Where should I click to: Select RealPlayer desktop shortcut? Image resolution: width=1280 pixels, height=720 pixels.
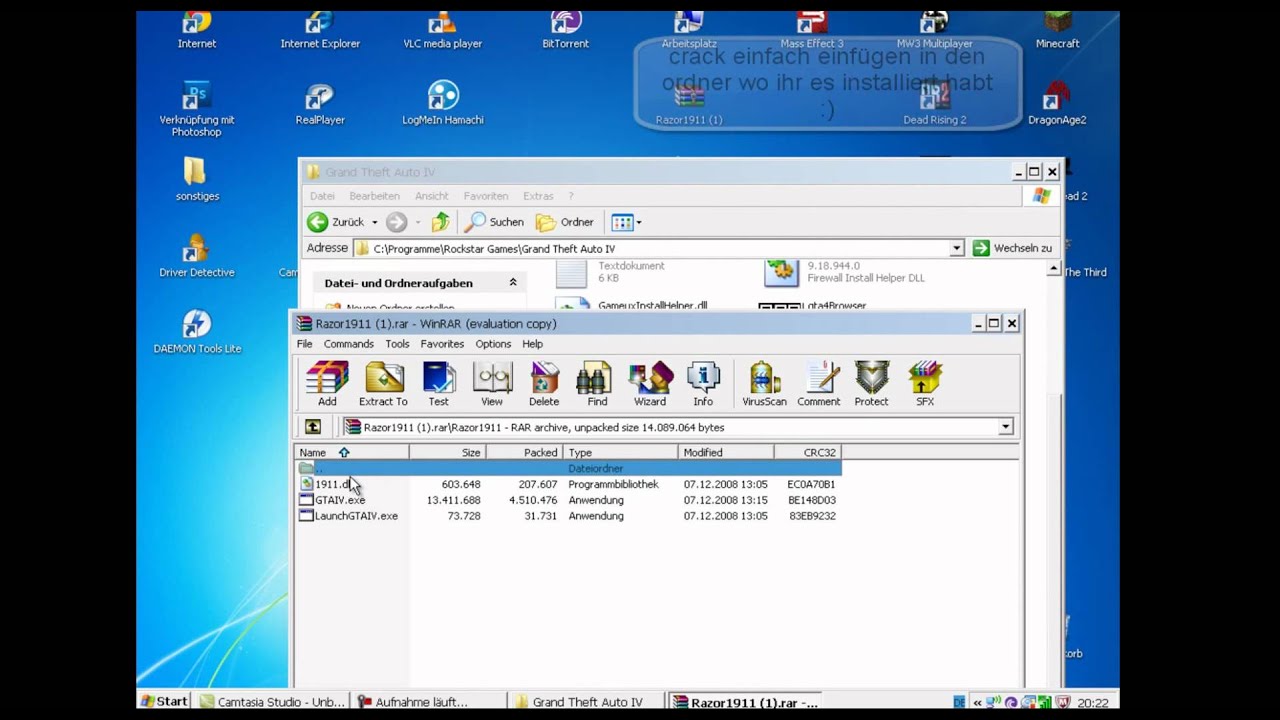click(x=320, y=104)
